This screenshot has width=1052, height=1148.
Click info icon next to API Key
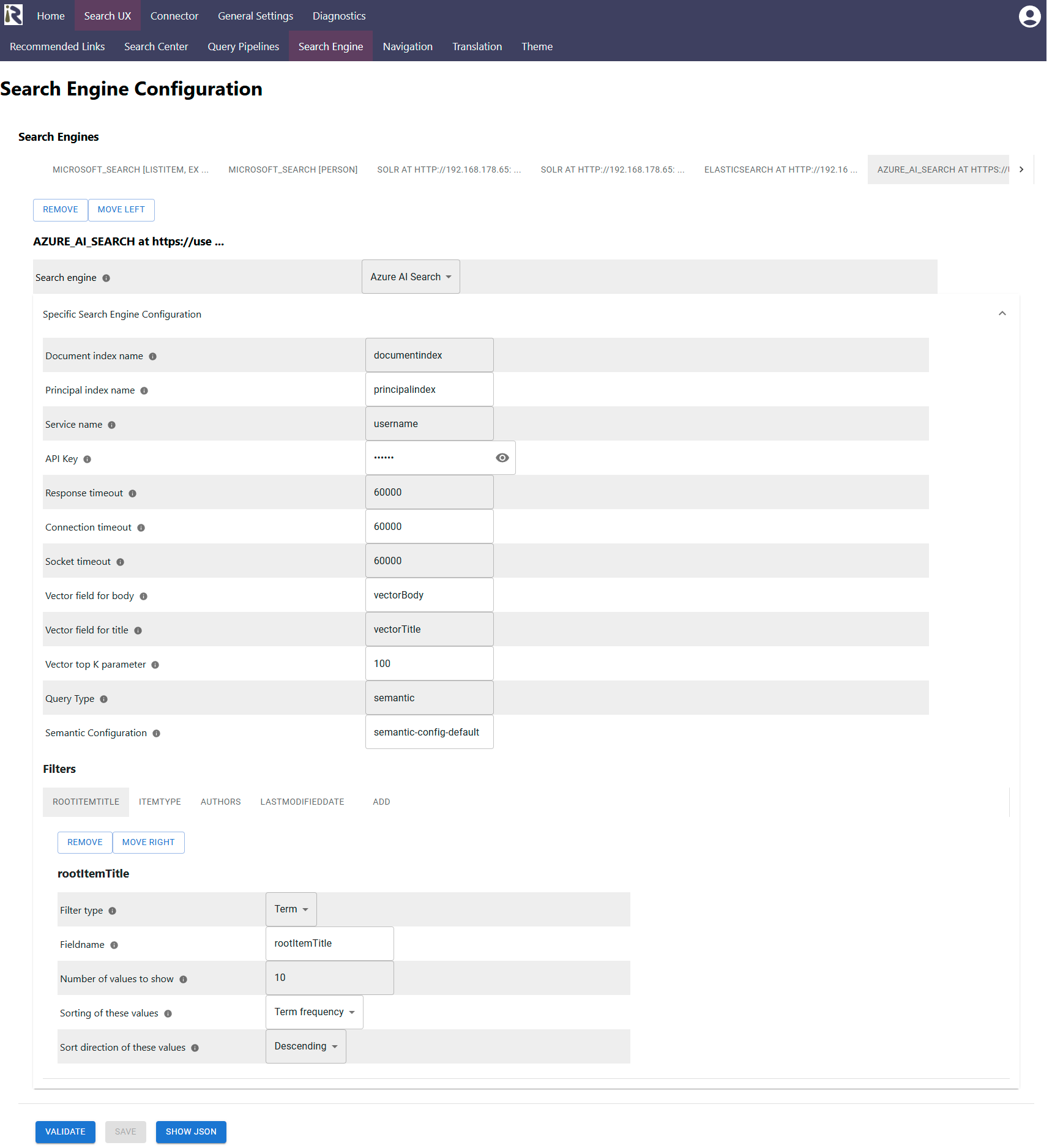88,459
